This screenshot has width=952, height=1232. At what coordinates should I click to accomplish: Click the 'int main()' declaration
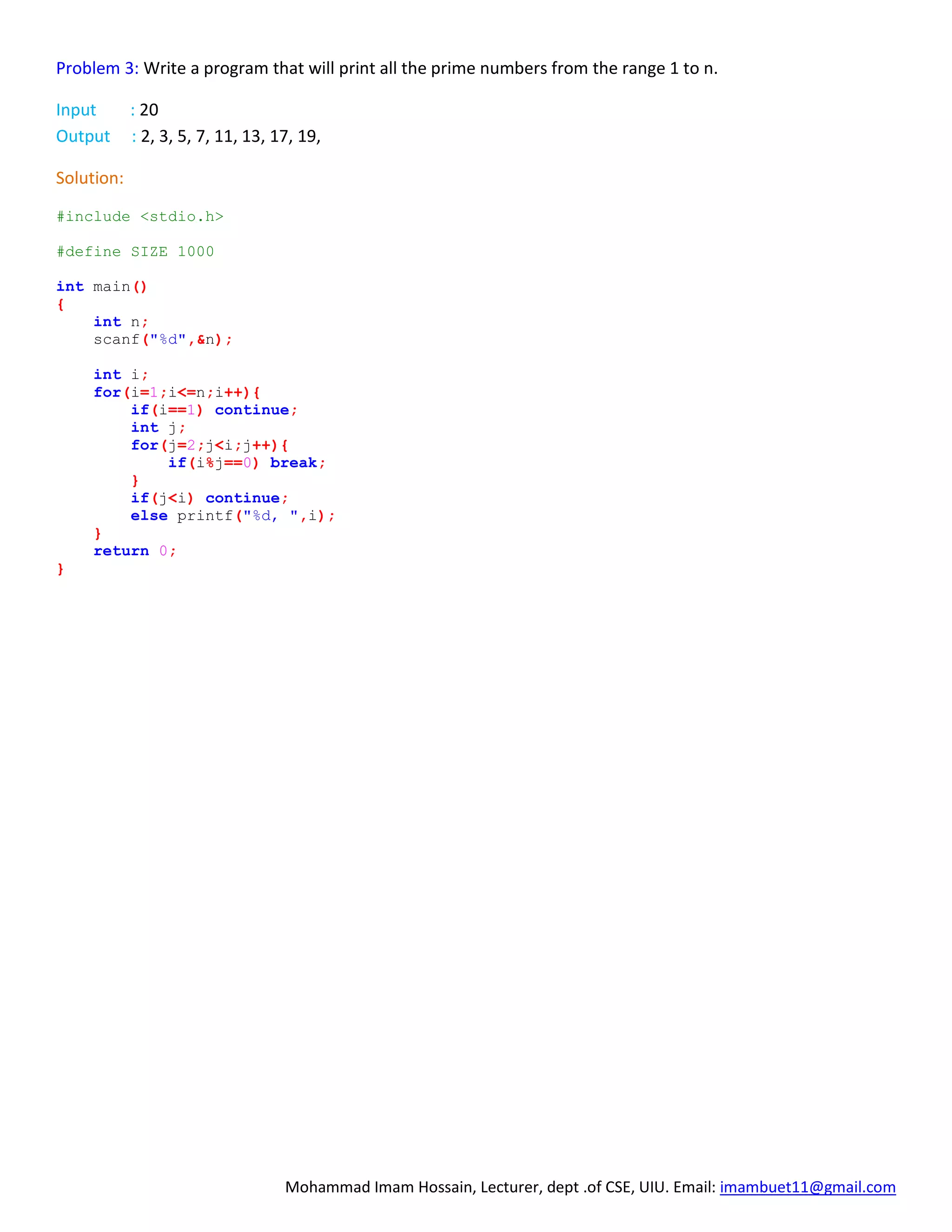(101, 286)
